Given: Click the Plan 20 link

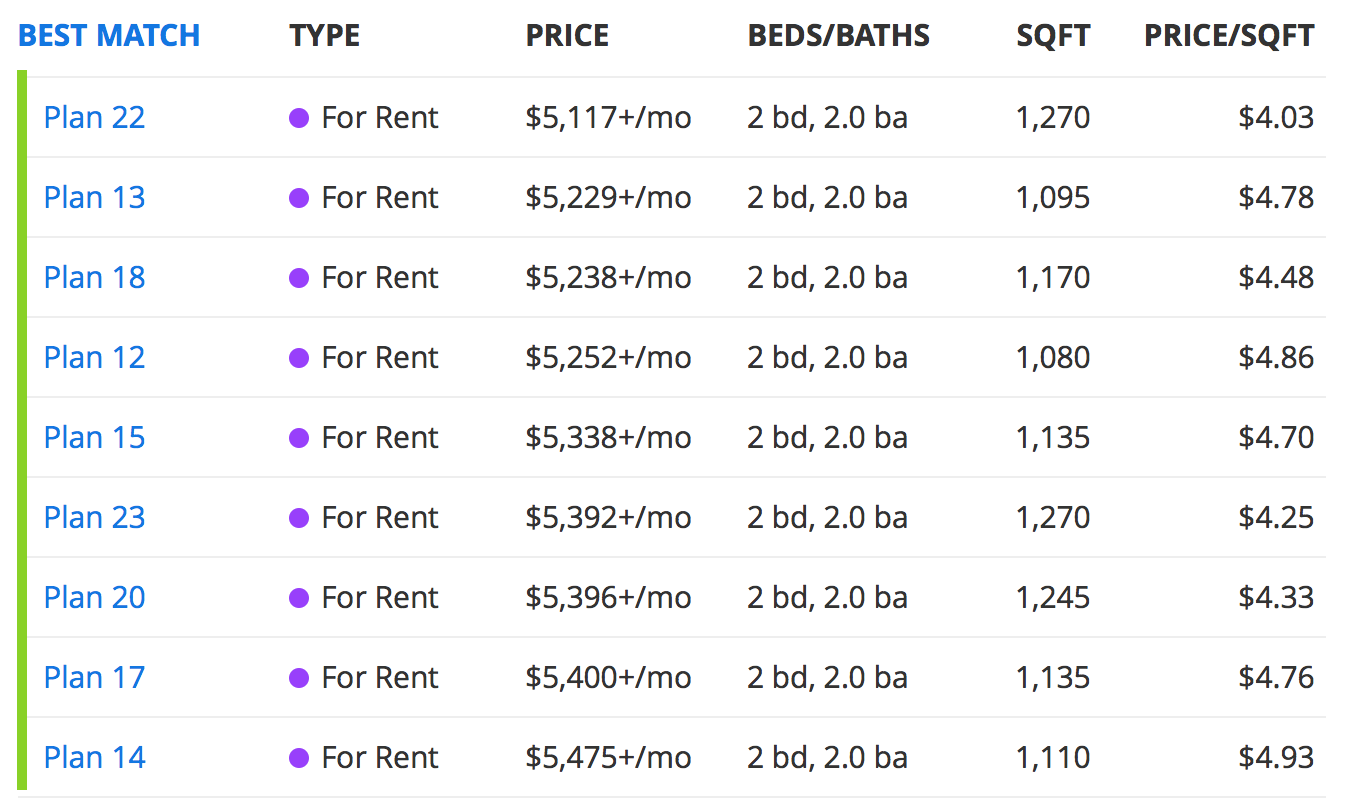Looking at the screenshot, I should (94, 598).
